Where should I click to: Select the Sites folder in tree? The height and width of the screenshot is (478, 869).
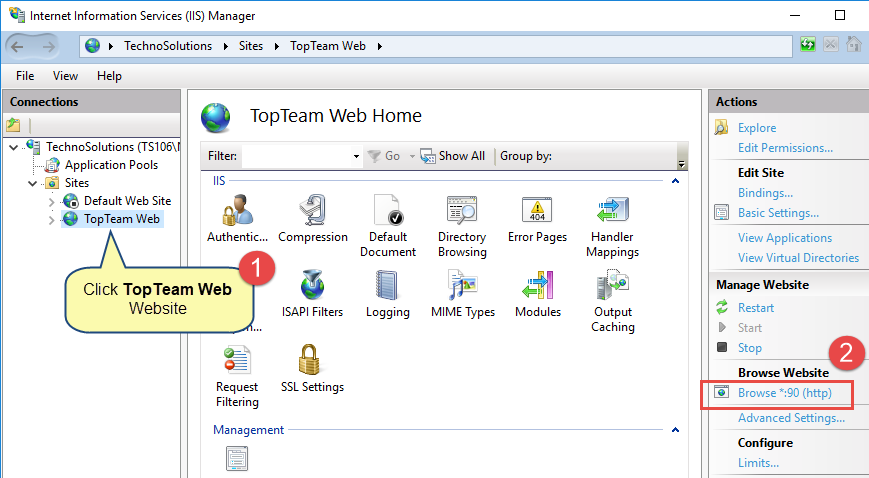click(x=76, y=183)
